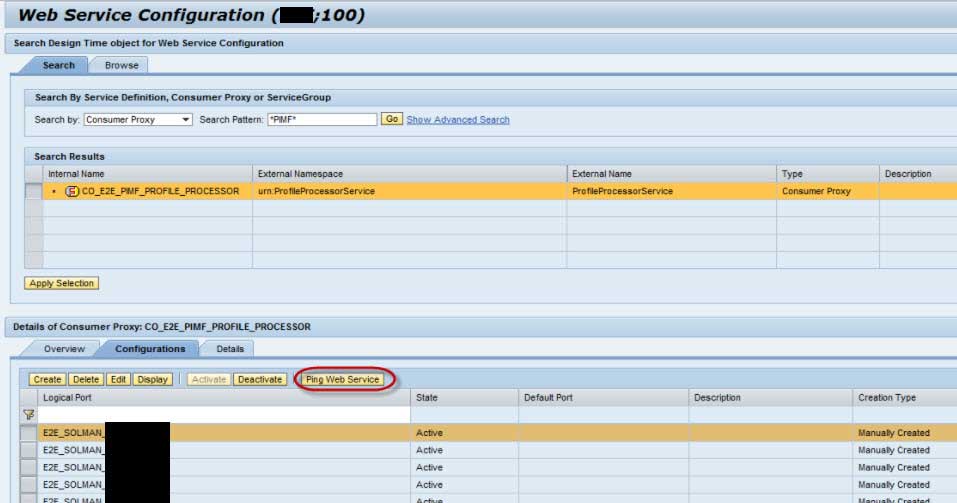
Task: Click the Create button
Action: click(47, 379)
